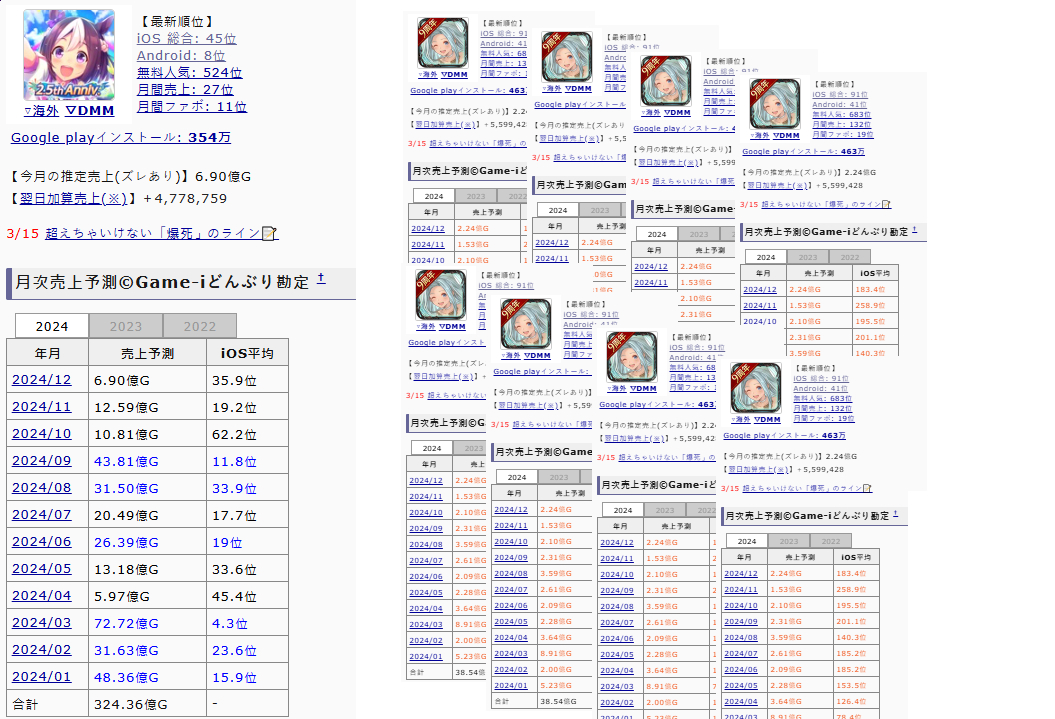Screen dimensions: 1055x719
Task: Click the 4.3位 iOS average cell
Action: click(x=248, y=623)
